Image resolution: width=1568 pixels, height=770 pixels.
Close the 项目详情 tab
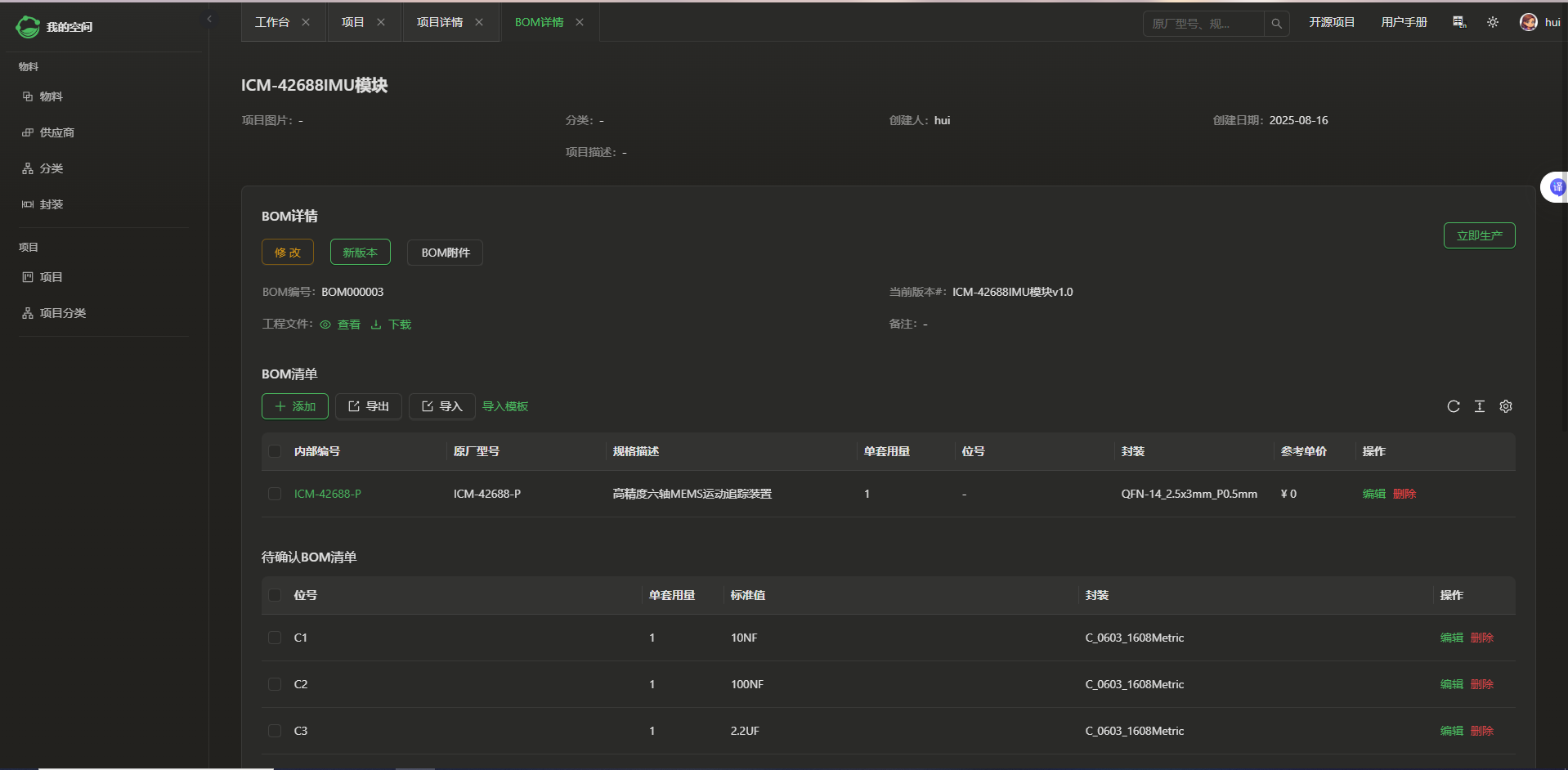[x=479, y=22]
